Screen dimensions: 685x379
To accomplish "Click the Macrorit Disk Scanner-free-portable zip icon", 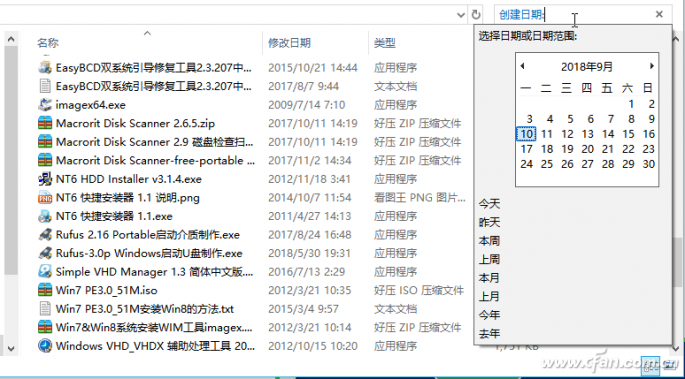I will [x=45, y=161].
